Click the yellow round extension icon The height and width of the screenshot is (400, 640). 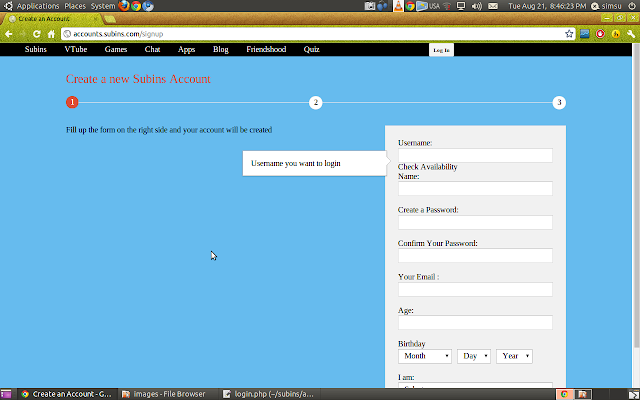616,34
